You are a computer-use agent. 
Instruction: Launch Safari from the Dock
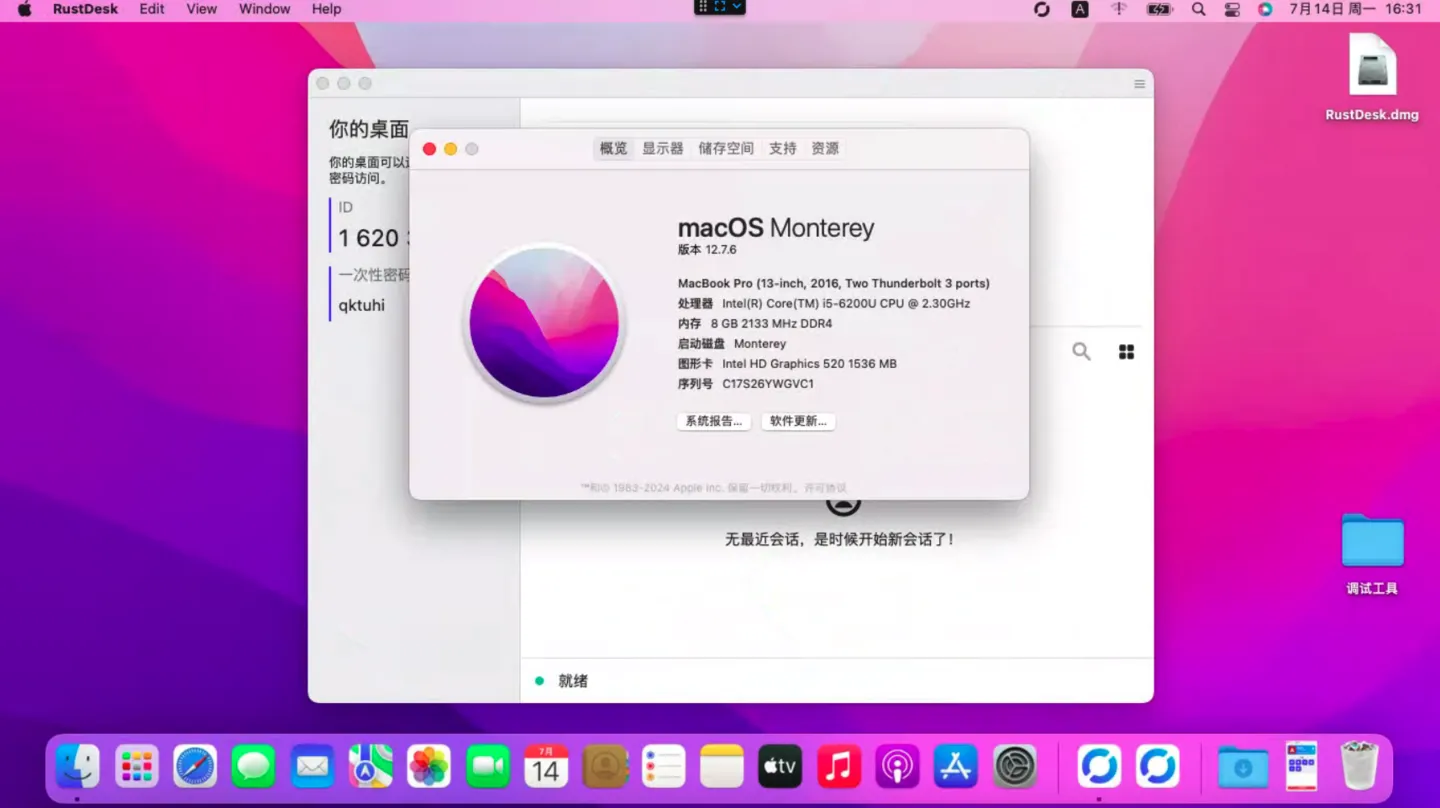pos(195,767)
